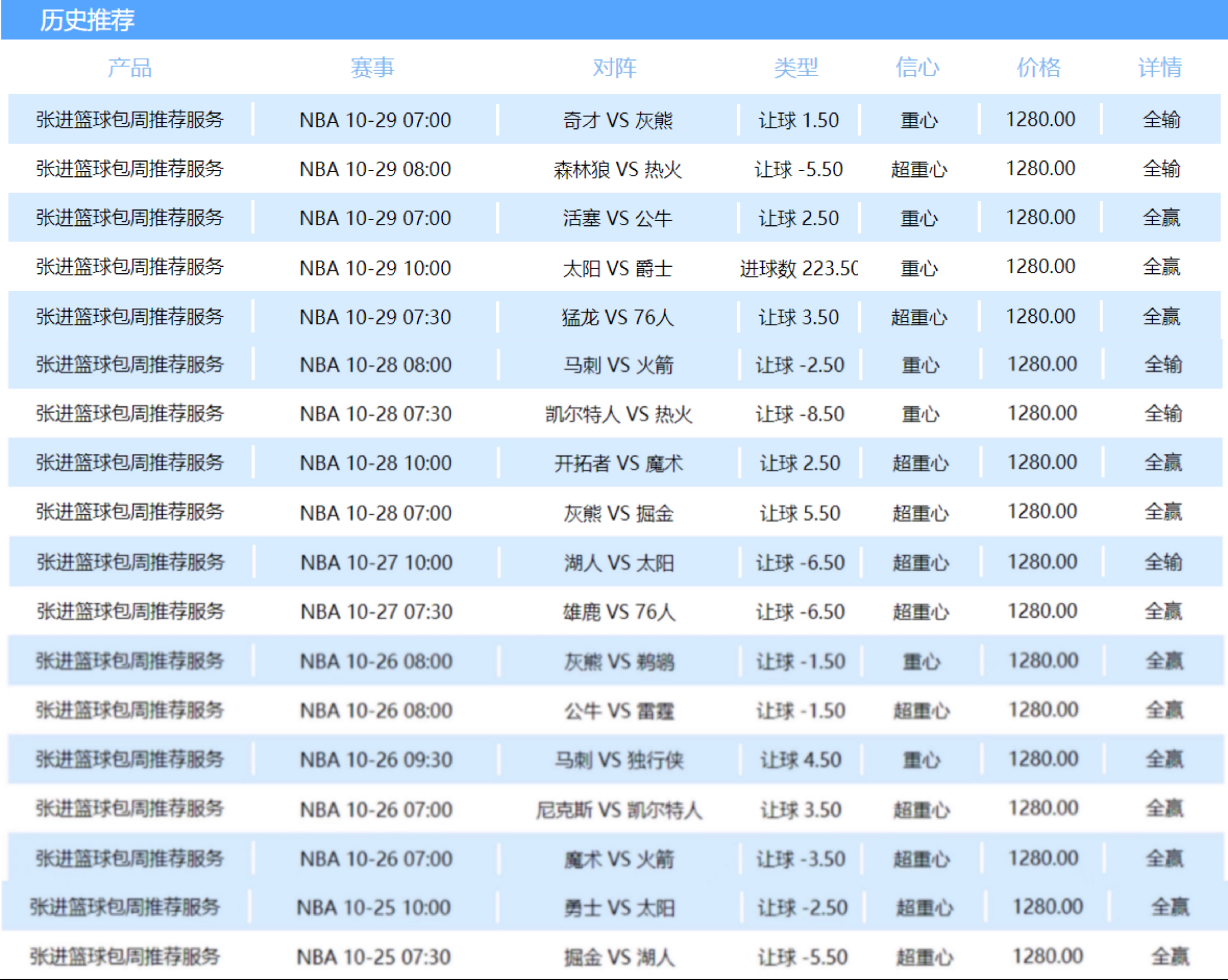The image size is (1228, 980).
Task: Select the 奇才 VS 灰熊 matchup cell
Action: (x=618, y=120)
